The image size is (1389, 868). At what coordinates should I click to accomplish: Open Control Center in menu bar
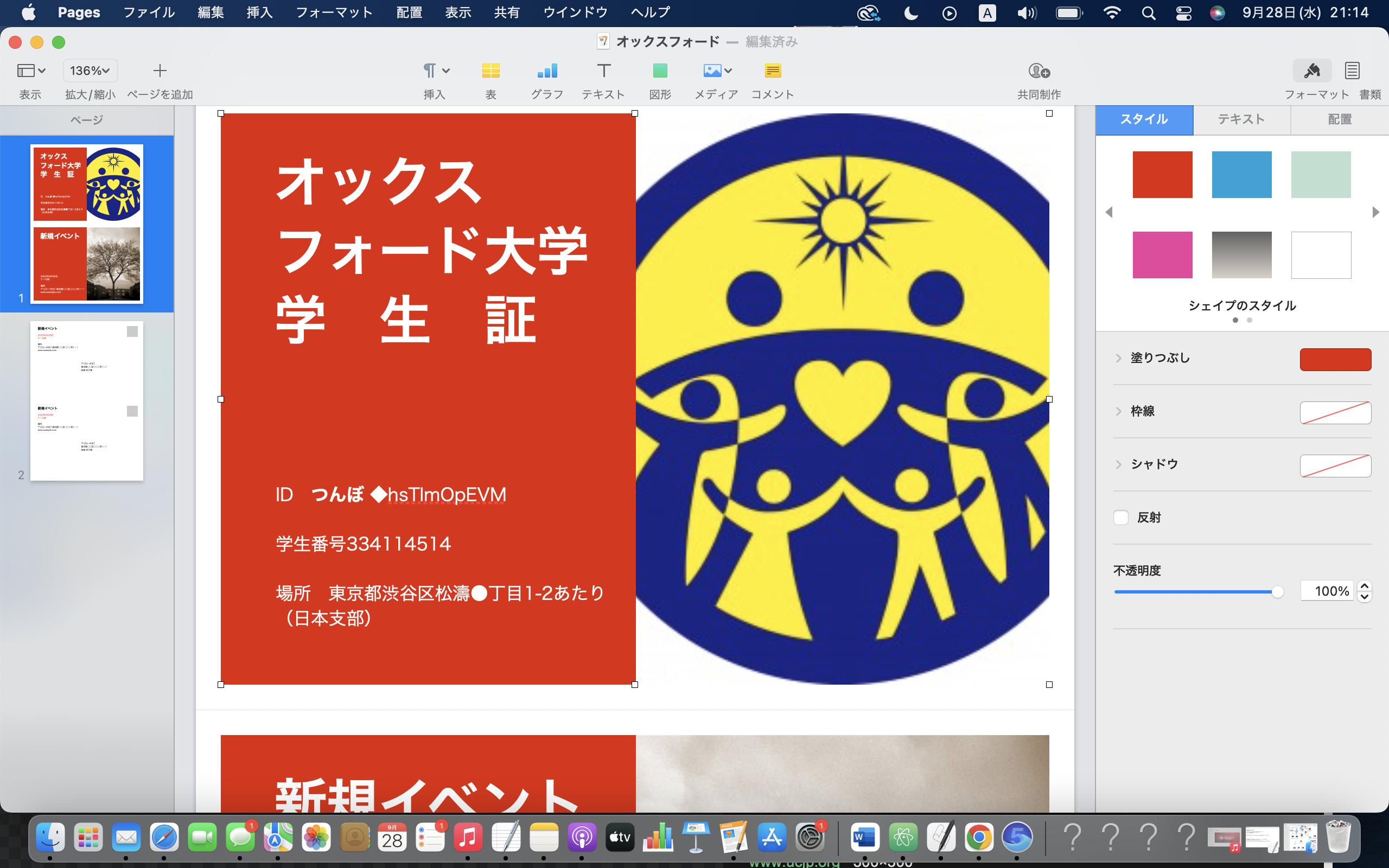(1183, 12)
